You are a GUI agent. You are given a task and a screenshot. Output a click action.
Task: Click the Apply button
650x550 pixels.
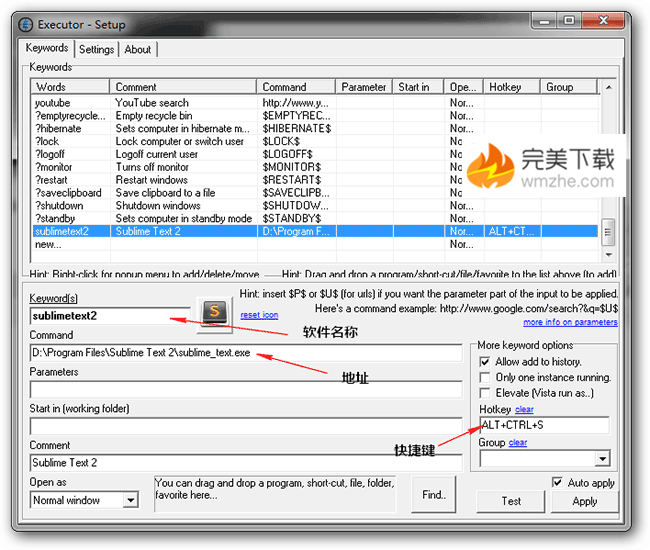click(585, 502)
